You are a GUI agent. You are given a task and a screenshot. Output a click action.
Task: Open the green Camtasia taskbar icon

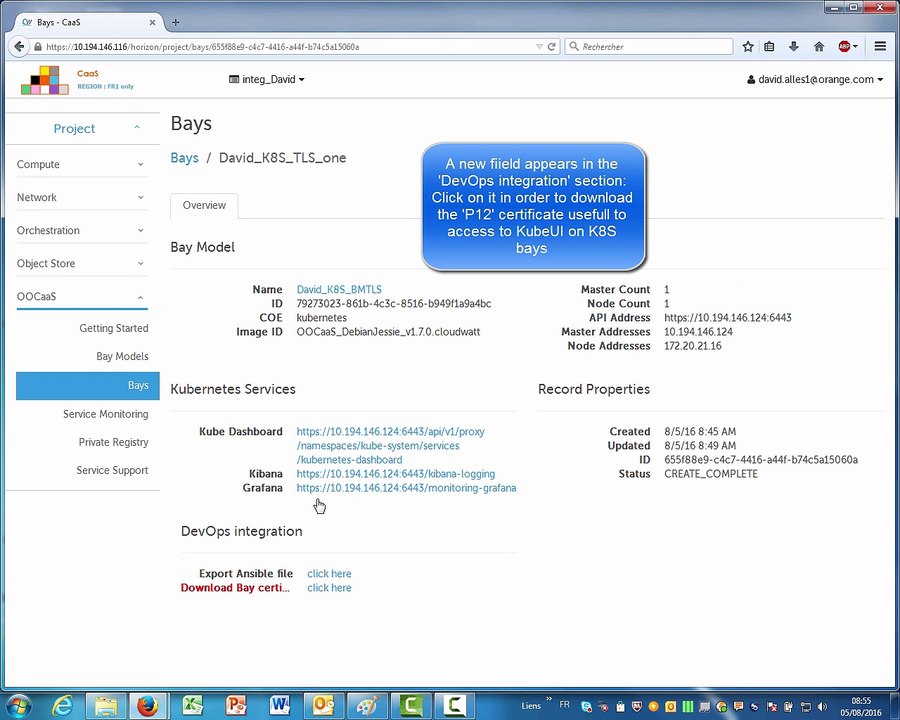pyautogui.click(x=410, y=706)
